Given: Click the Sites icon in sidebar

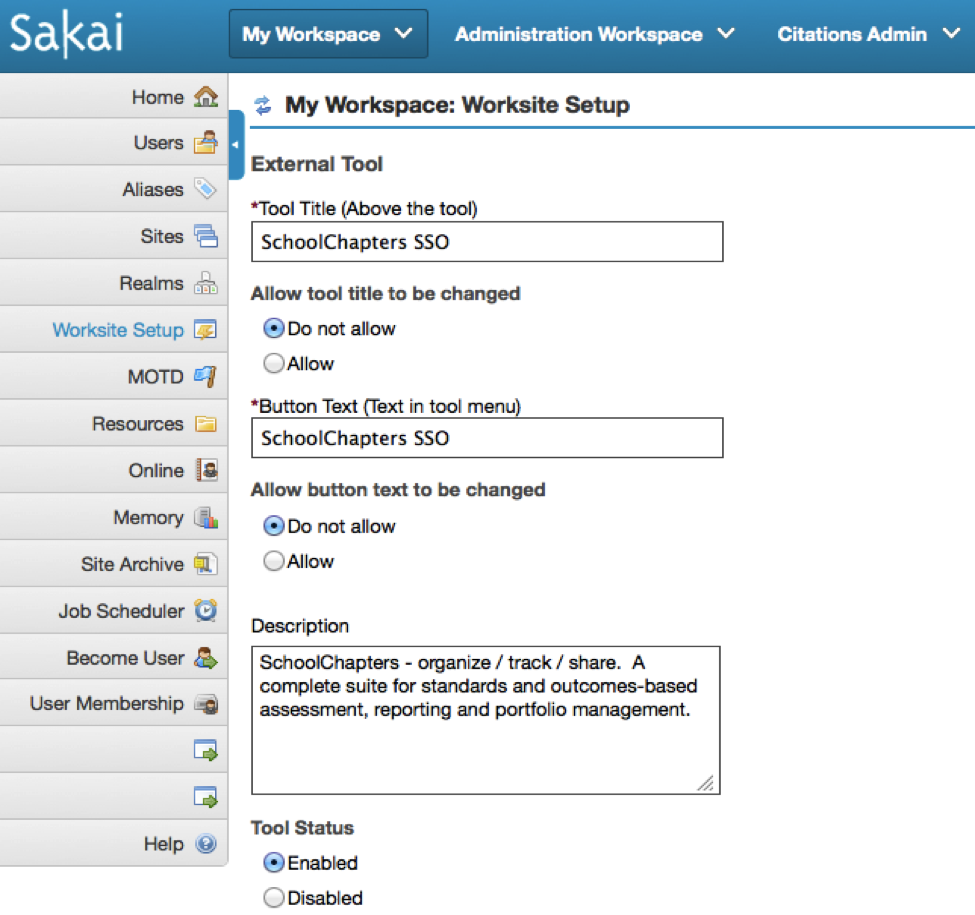Looking at the screenshot, I should click(x=206, y=236).
